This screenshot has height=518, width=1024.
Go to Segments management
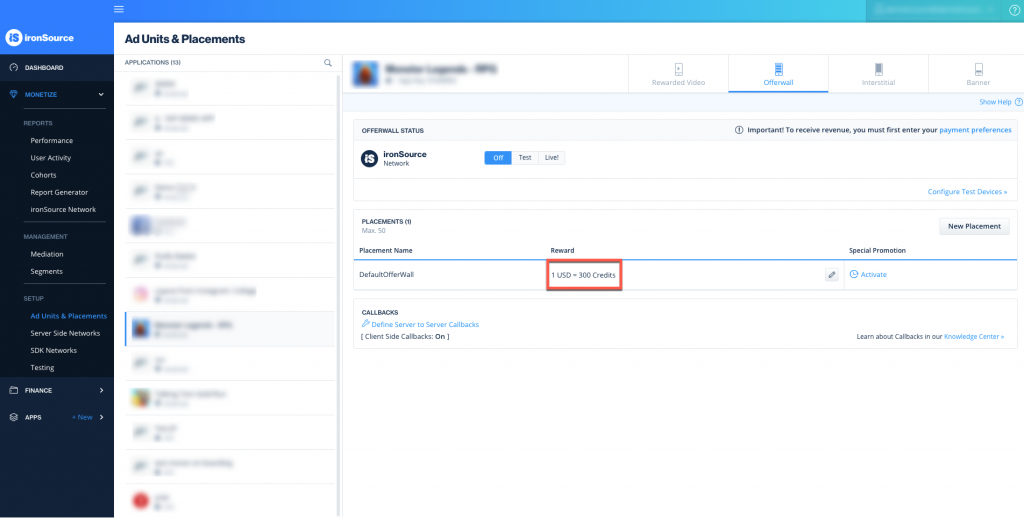[x=46, y=271]
